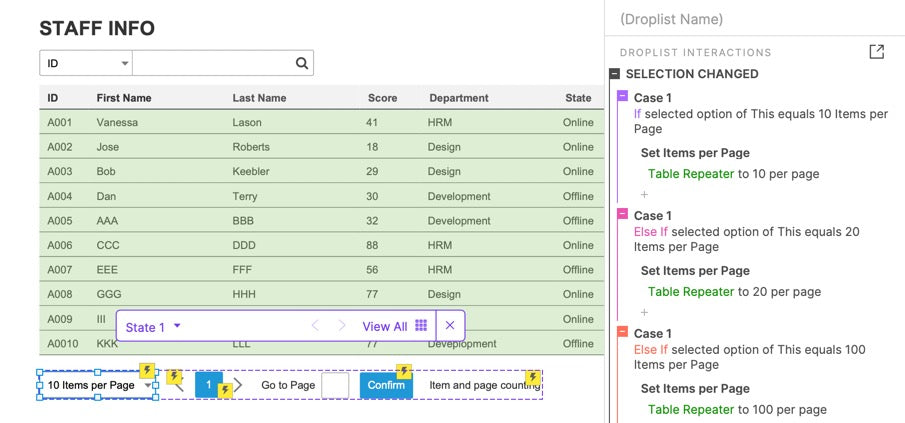Select the STAFF INFO heading
The image size is (905, 423).
97,28
